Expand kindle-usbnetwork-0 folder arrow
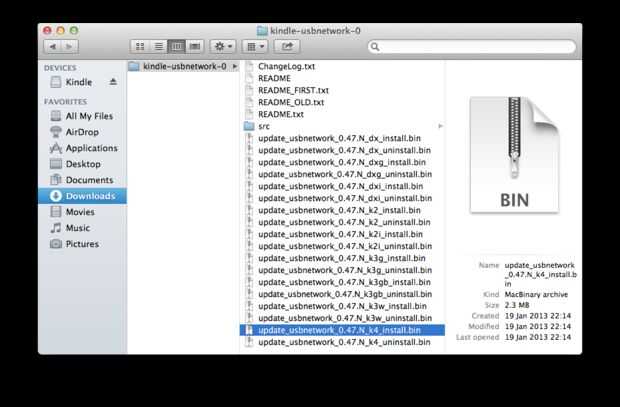This screenshot has height=407, width=620. point(234,66)
